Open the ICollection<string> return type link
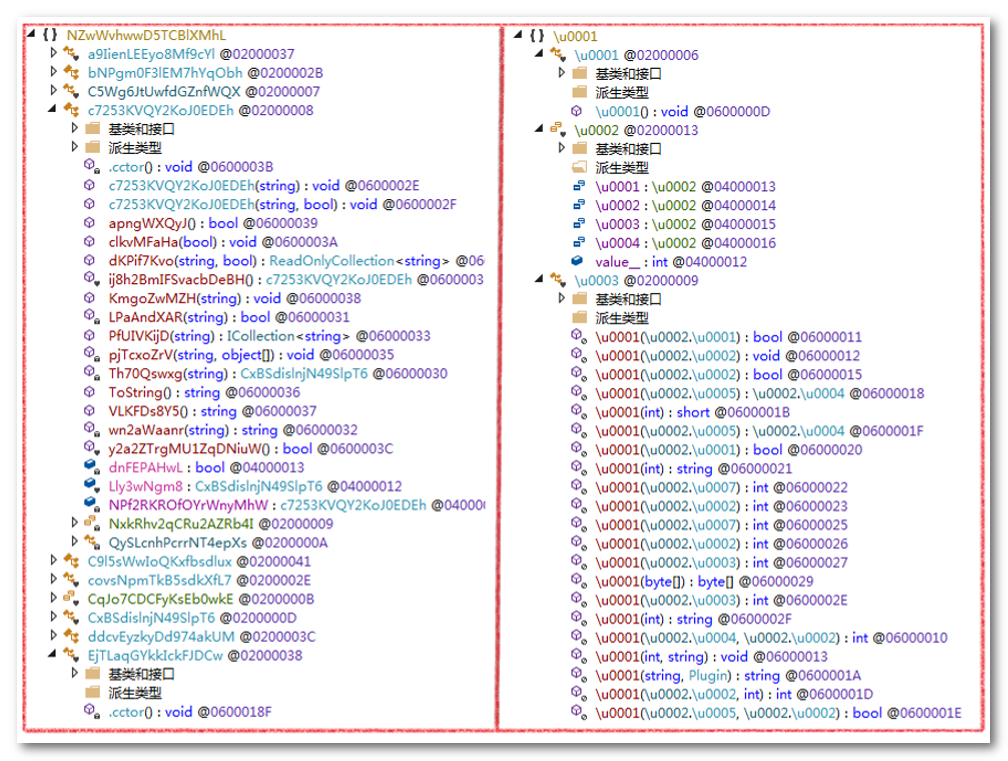 click(289, 336)
